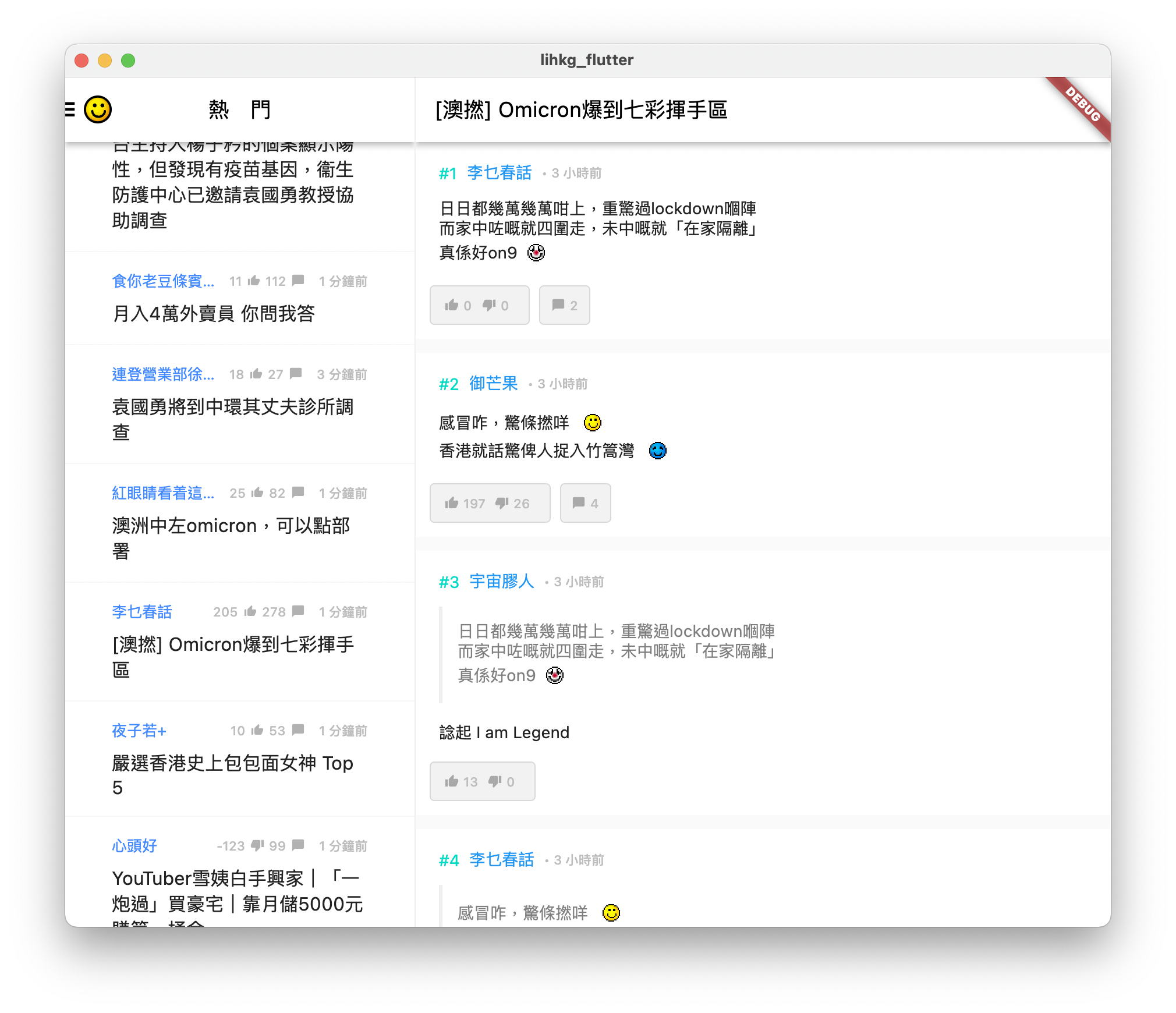Image resolution: width=1176 pixels, height=1013 pixels.
Task: Click the 熱門 category header
Action: coord(239,109)
